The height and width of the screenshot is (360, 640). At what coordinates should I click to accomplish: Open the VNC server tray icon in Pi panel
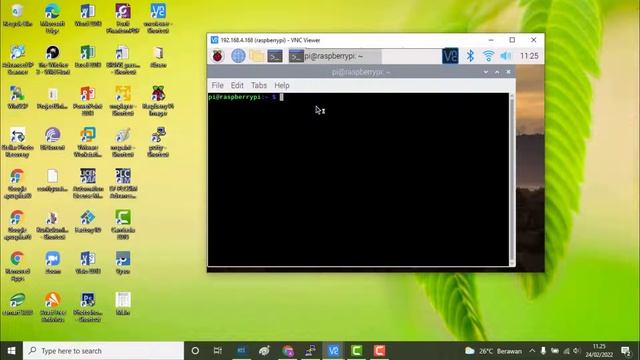450,56
